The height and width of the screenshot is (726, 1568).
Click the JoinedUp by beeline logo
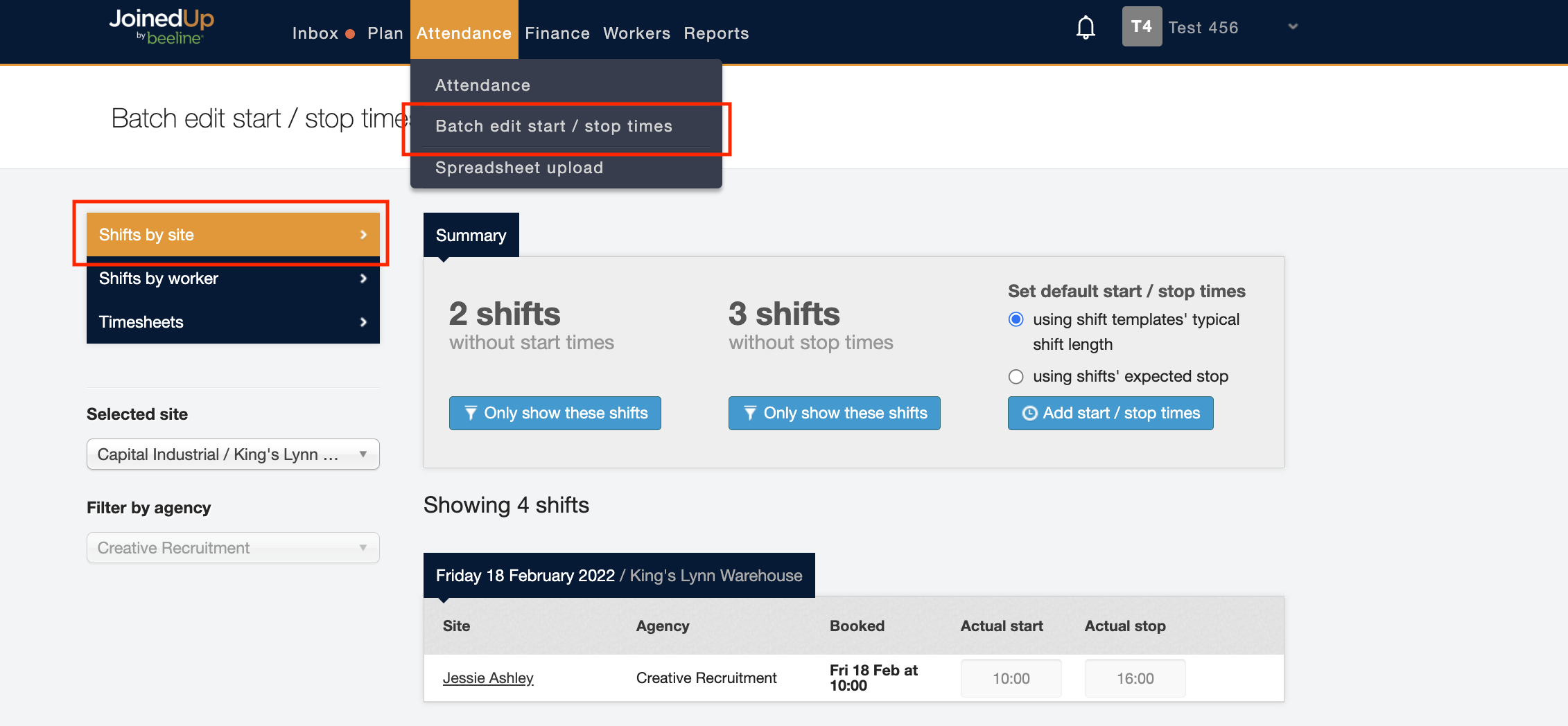point(162,26)
